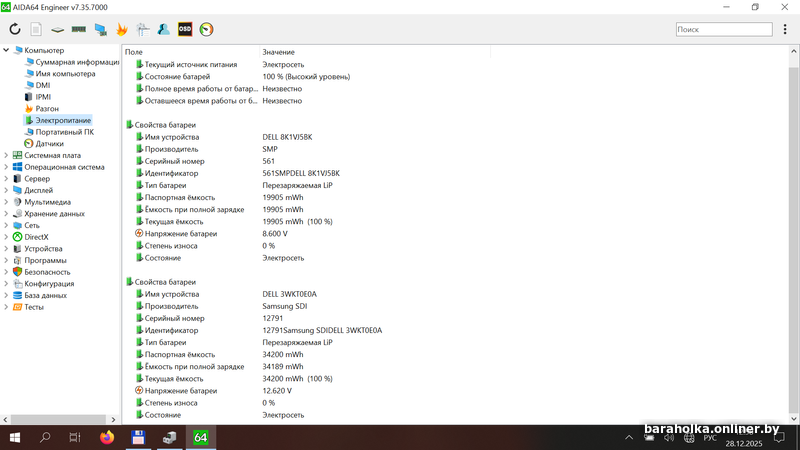Select Разгон in the tree
This screenshot has width=800, height=450.
point(46,109)
